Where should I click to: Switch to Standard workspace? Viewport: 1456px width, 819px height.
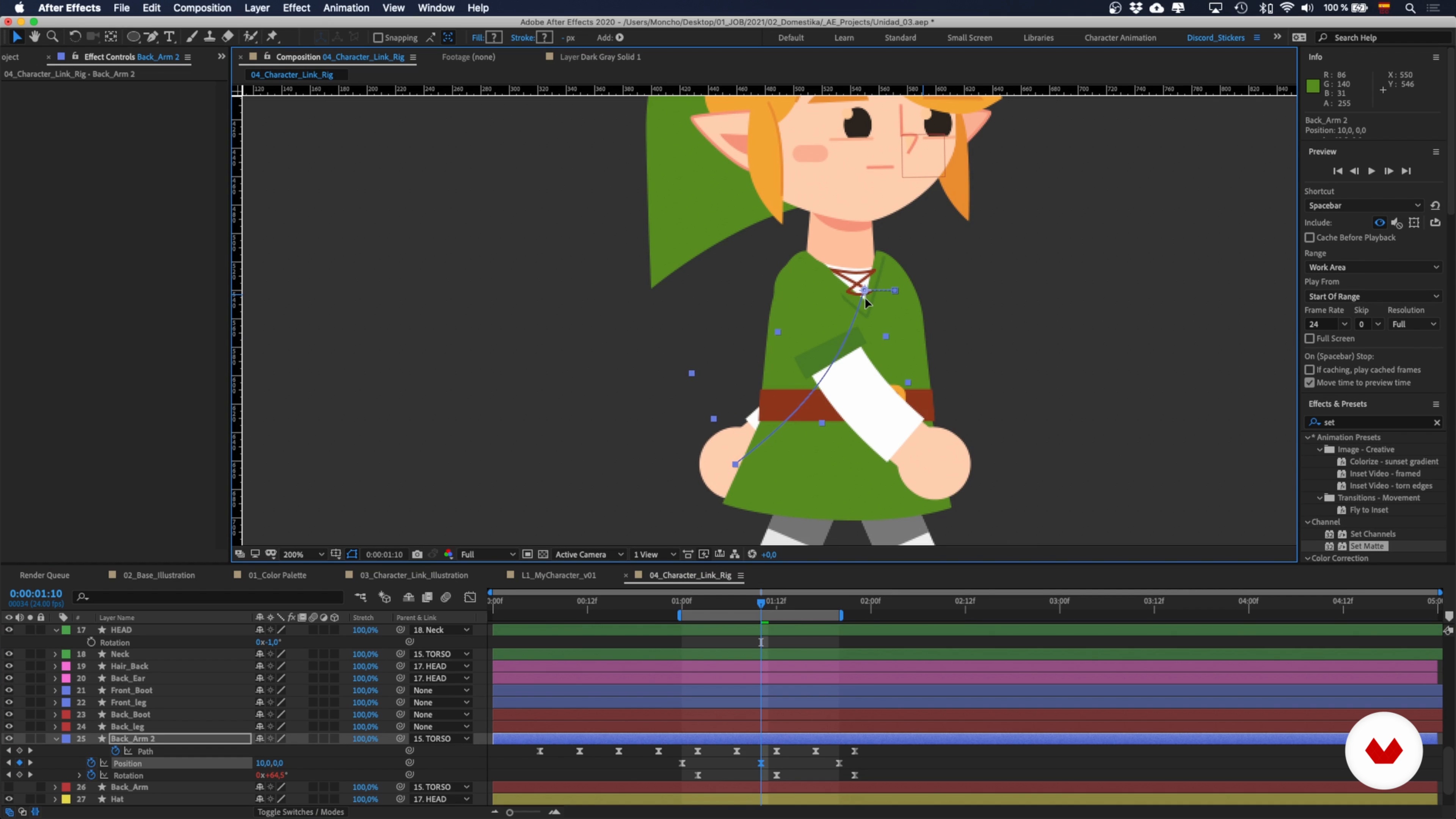pos(901,38)
